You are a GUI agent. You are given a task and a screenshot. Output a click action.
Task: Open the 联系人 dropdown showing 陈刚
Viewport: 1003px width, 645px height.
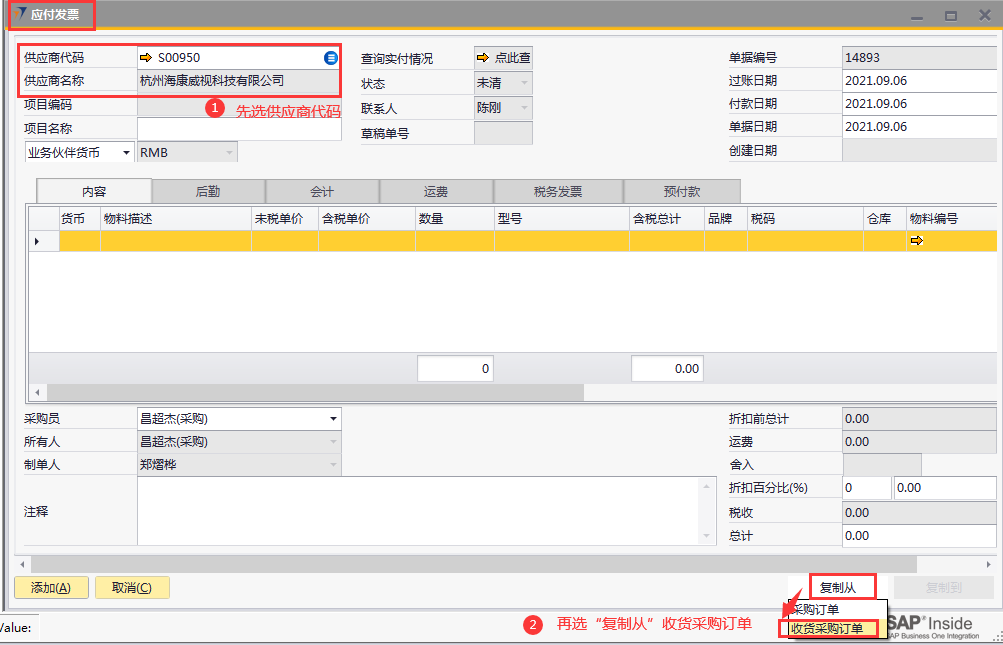[x=524, y=108]
